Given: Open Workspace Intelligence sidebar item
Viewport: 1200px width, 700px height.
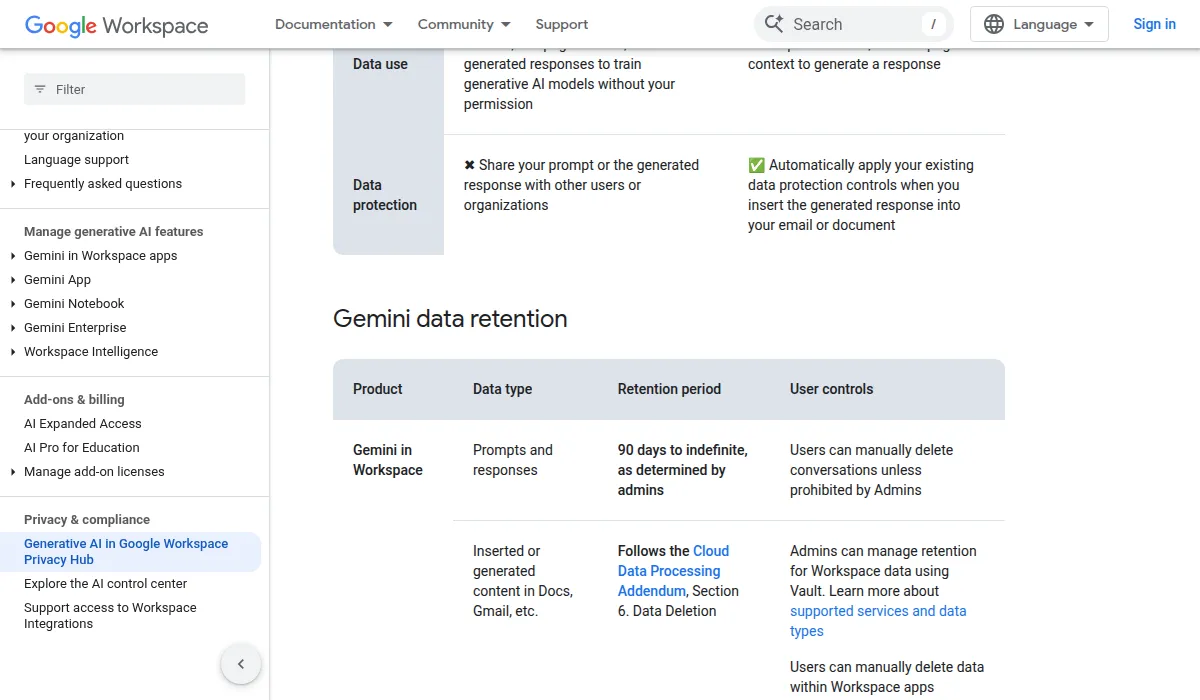Looking at the screenshot, I should (91, 352).
